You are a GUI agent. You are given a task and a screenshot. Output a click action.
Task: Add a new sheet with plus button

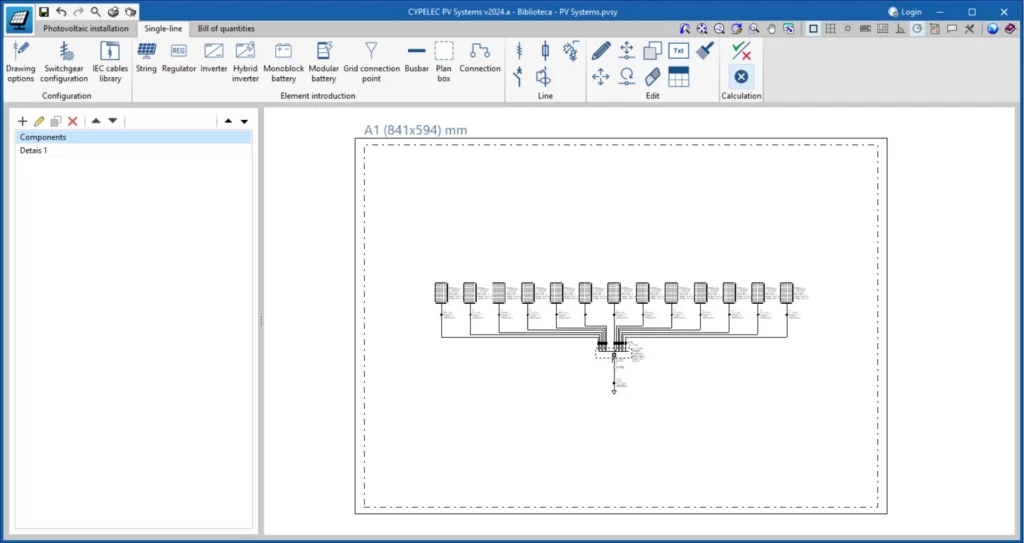click(22, 121)
